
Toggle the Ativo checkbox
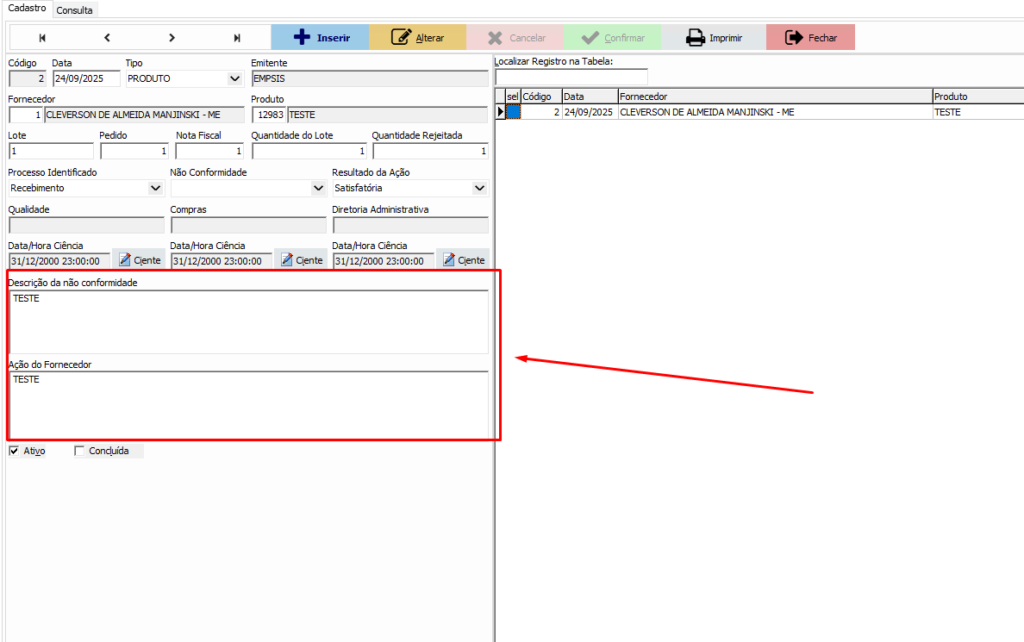coord(14,451)
